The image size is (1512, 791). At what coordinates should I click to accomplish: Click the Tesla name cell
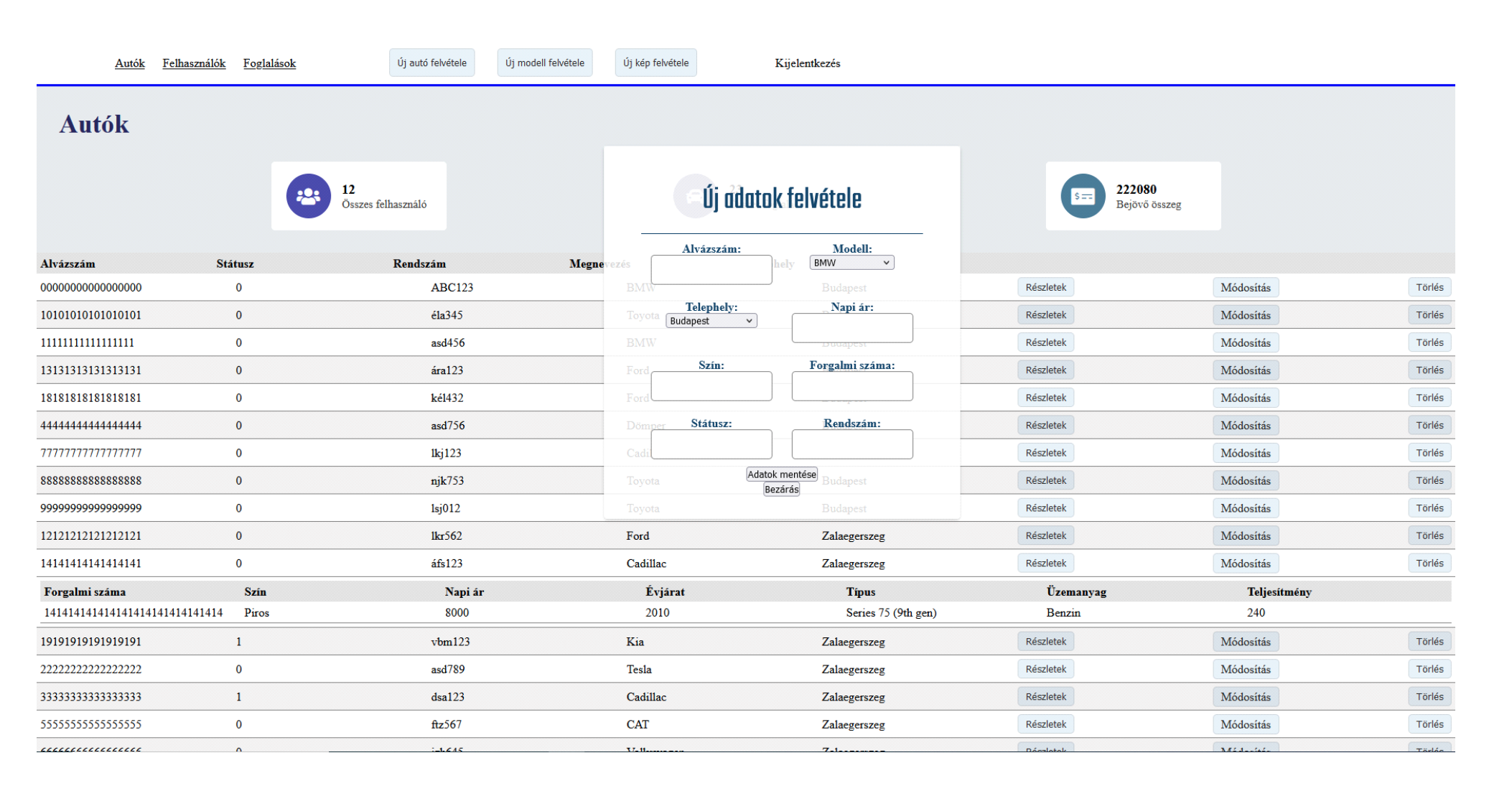(639, 670)
